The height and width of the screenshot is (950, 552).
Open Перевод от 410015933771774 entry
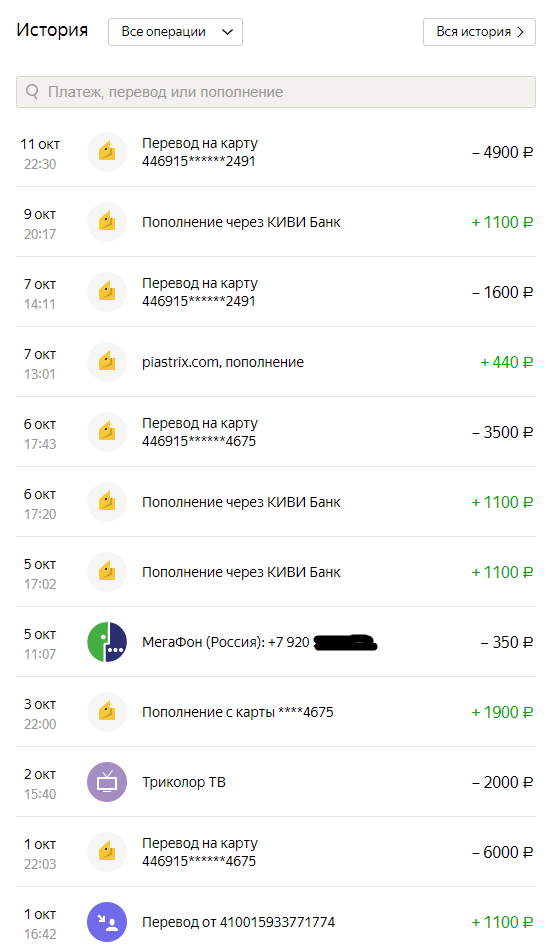tap(276, 922)
